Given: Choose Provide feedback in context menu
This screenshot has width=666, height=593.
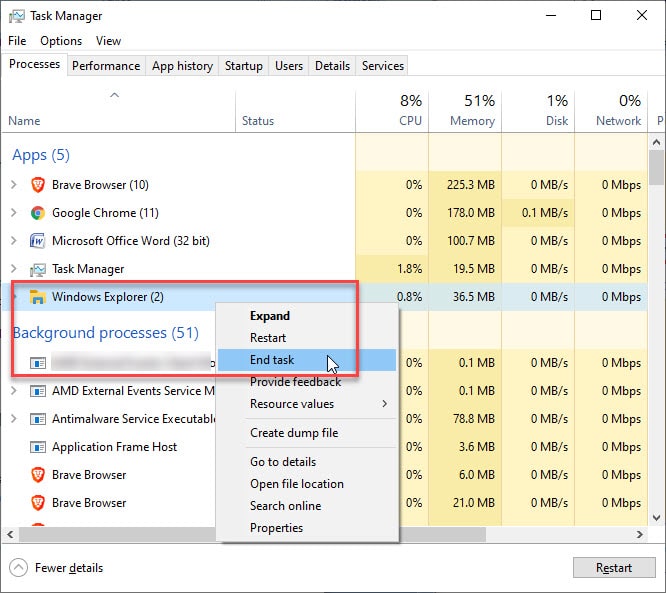Looking at the screenshot, I should pos(308,382).
